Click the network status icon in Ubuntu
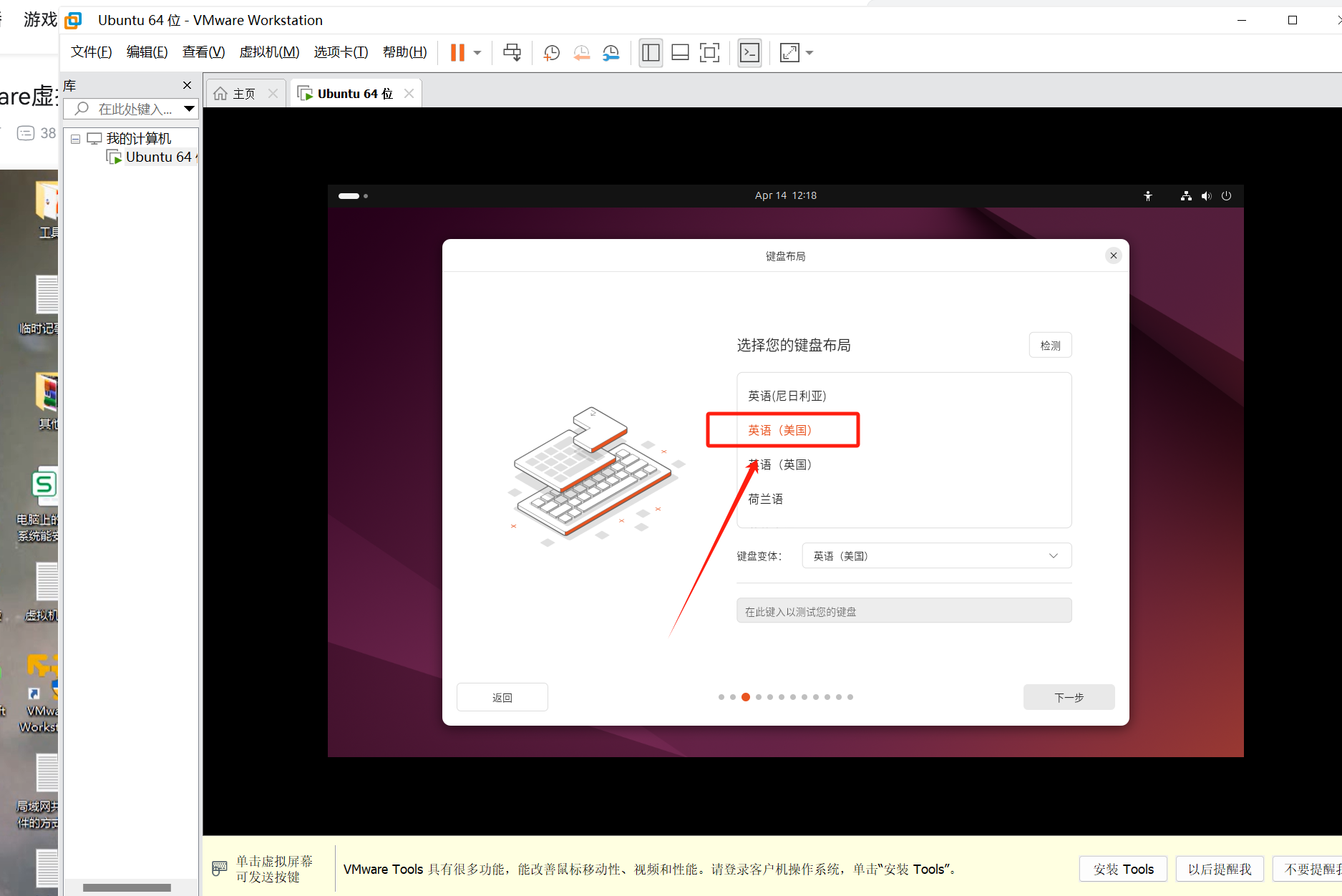Image resolution: width=1342 pixels, height=896 pixels. coord(1186,195)
